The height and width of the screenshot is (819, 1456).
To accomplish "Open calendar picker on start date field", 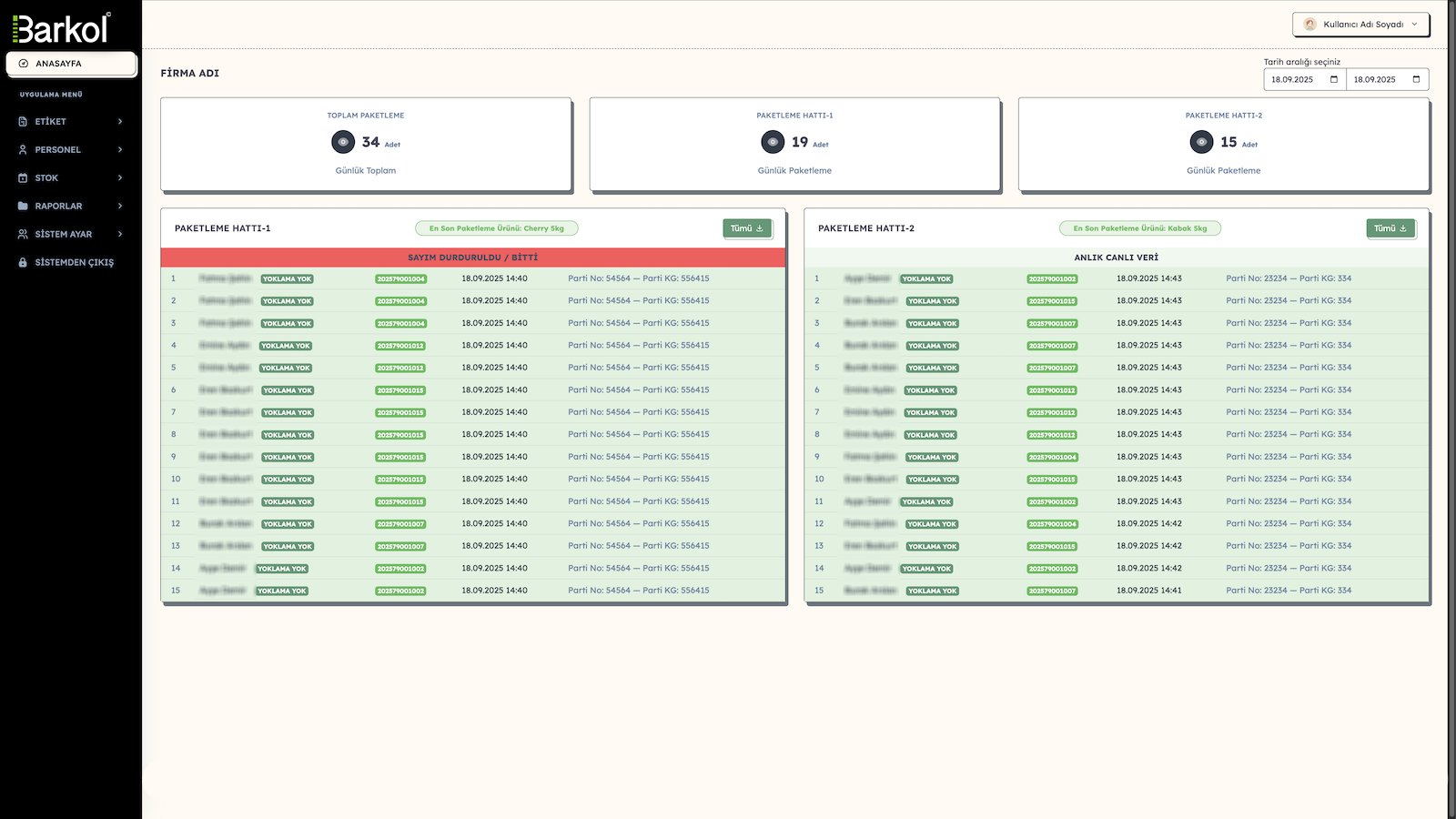I will tap(1334, 79).
